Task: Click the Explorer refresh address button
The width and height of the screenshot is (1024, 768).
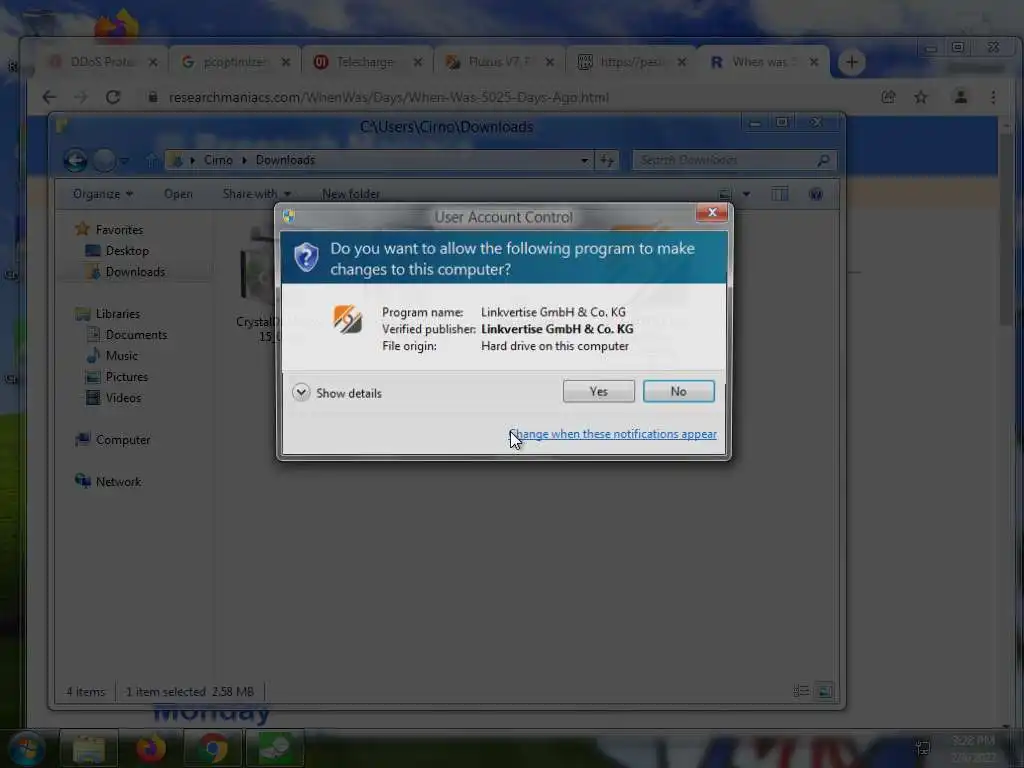Action: tap(607, 161)
